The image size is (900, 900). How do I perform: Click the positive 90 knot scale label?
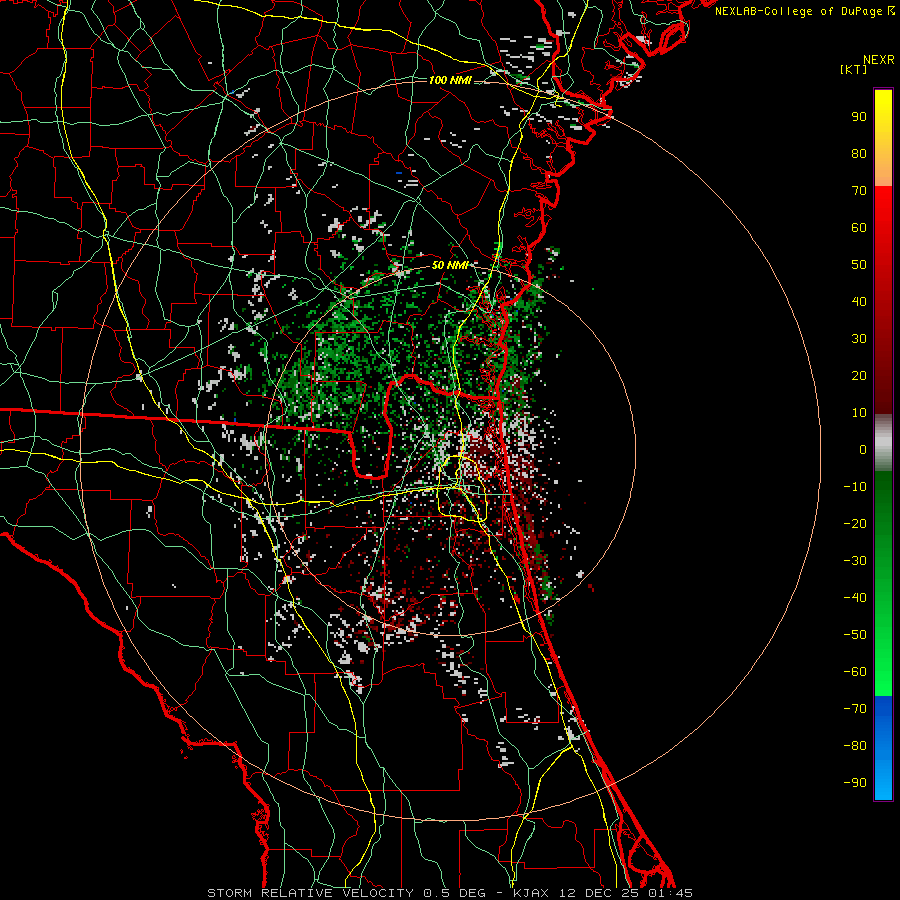pos(859,117)
